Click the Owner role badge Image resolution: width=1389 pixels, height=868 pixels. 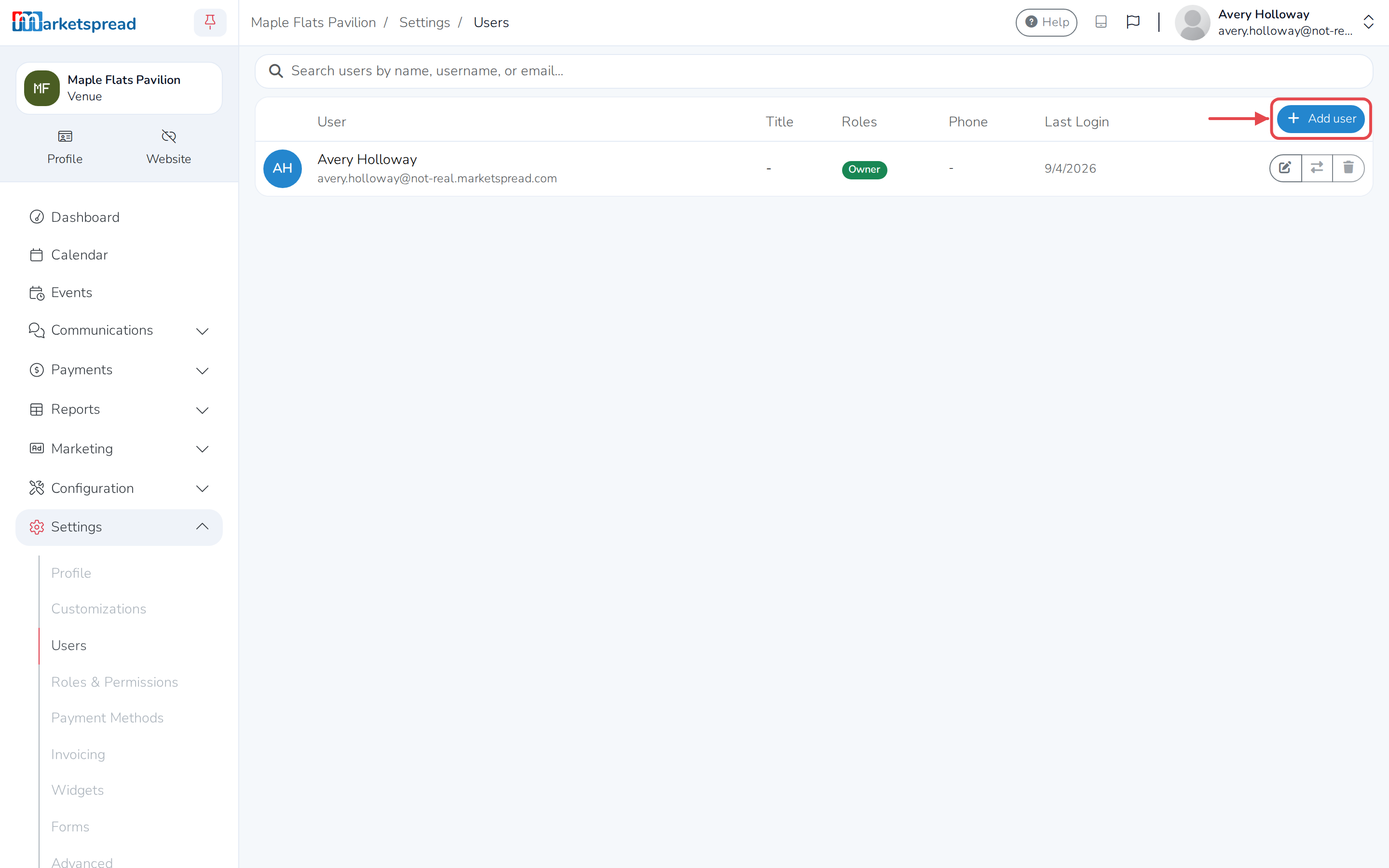[x=864, y=169]
